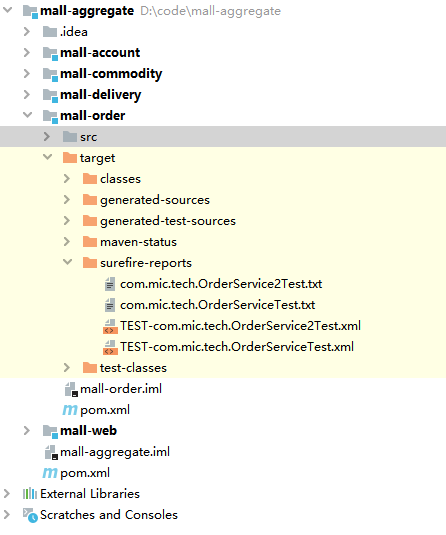Image resolution: width=446 pixels, height=535 pixels.
Task: Select TEST-com.mic.tech.OrderServiceTest.xml file
Action: 237,347
